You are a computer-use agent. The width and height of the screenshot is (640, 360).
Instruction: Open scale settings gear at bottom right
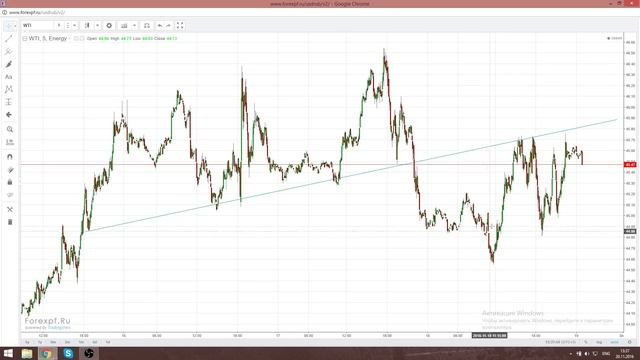pos(630,342)
